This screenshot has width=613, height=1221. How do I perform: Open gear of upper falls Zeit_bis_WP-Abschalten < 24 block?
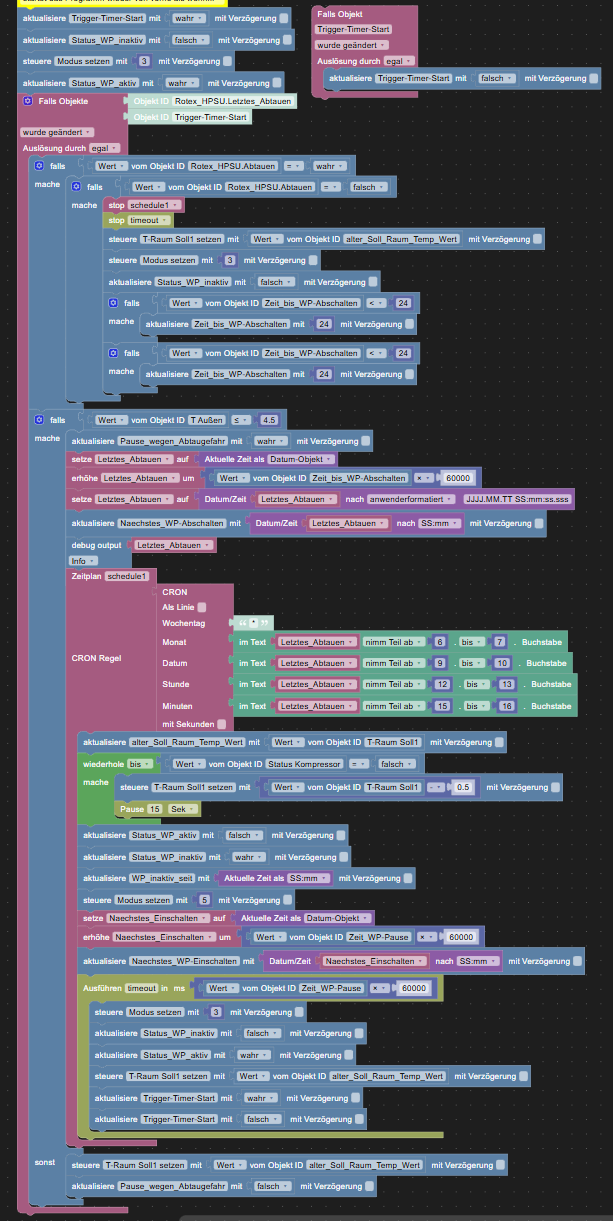pos(114,302)
